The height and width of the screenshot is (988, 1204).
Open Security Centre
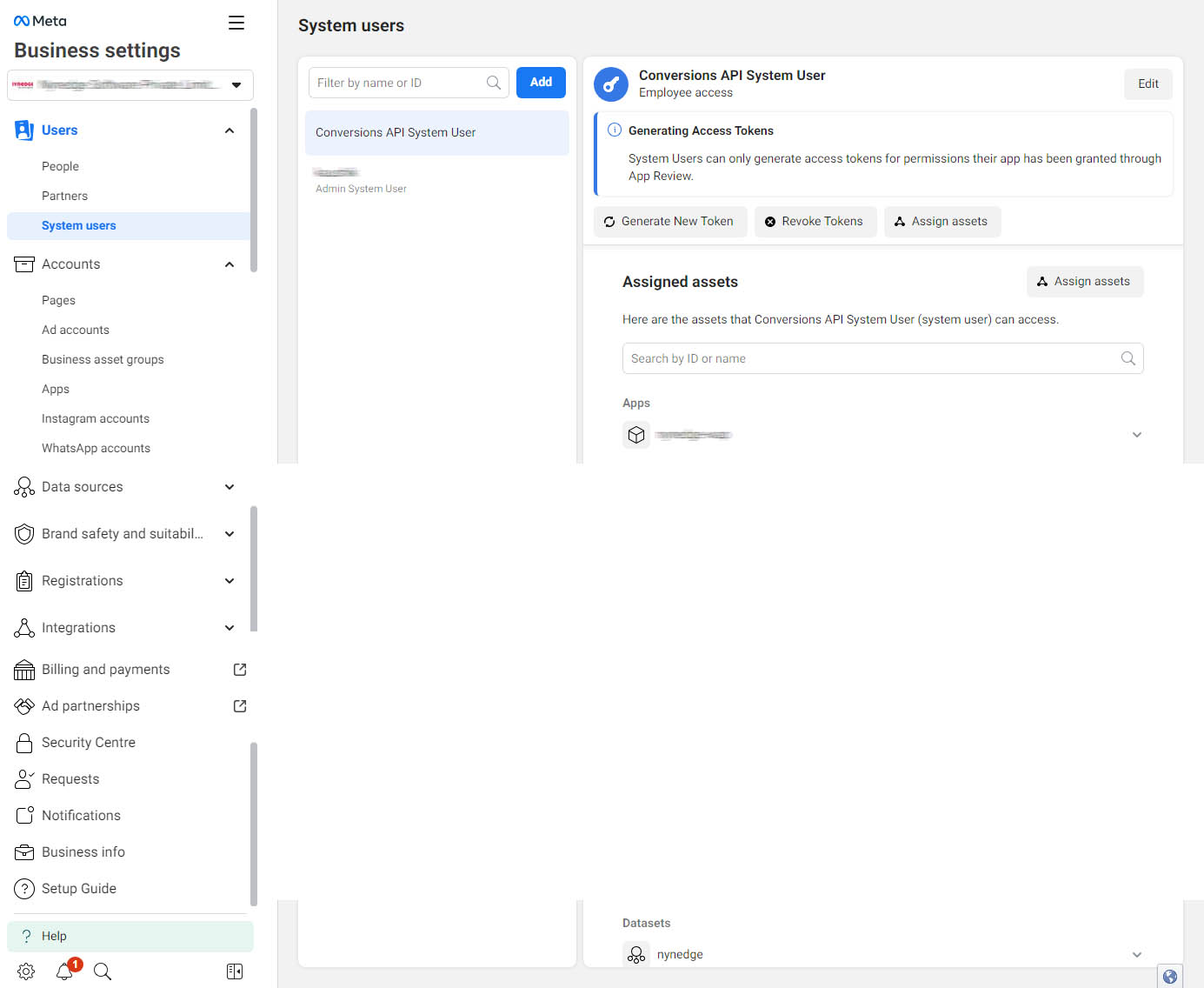pyautogui.click(x=89, y=743)
